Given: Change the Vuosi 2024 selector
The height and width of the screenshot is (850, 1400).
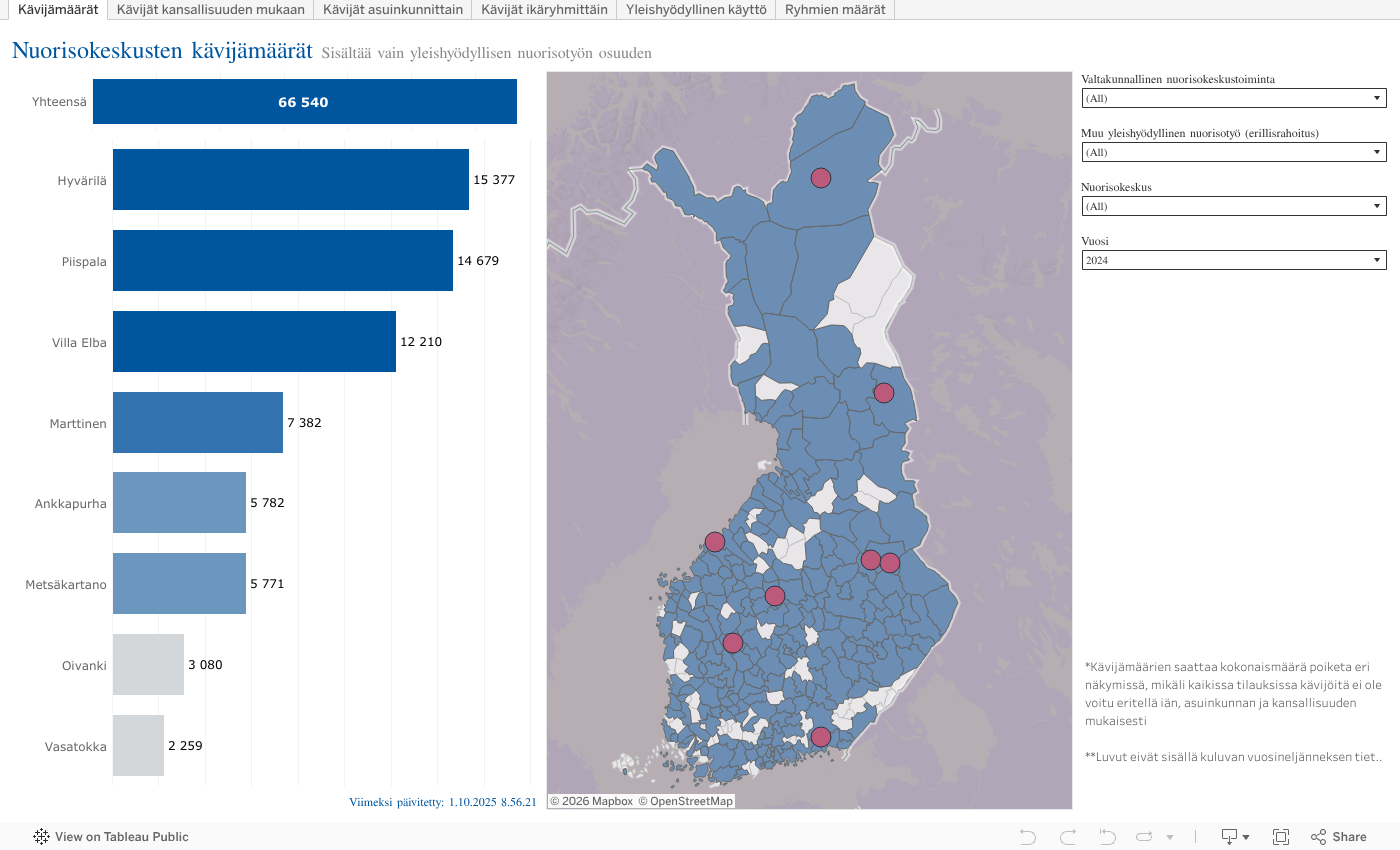Looking at the screenshot, I should [1233, 260].
